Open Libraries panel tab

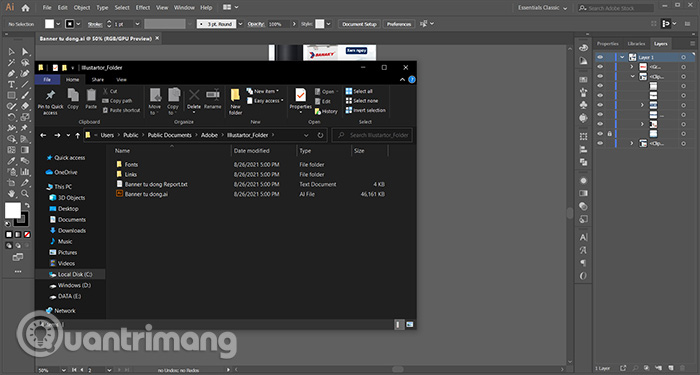pyautogui.click(x=636, y=44)
